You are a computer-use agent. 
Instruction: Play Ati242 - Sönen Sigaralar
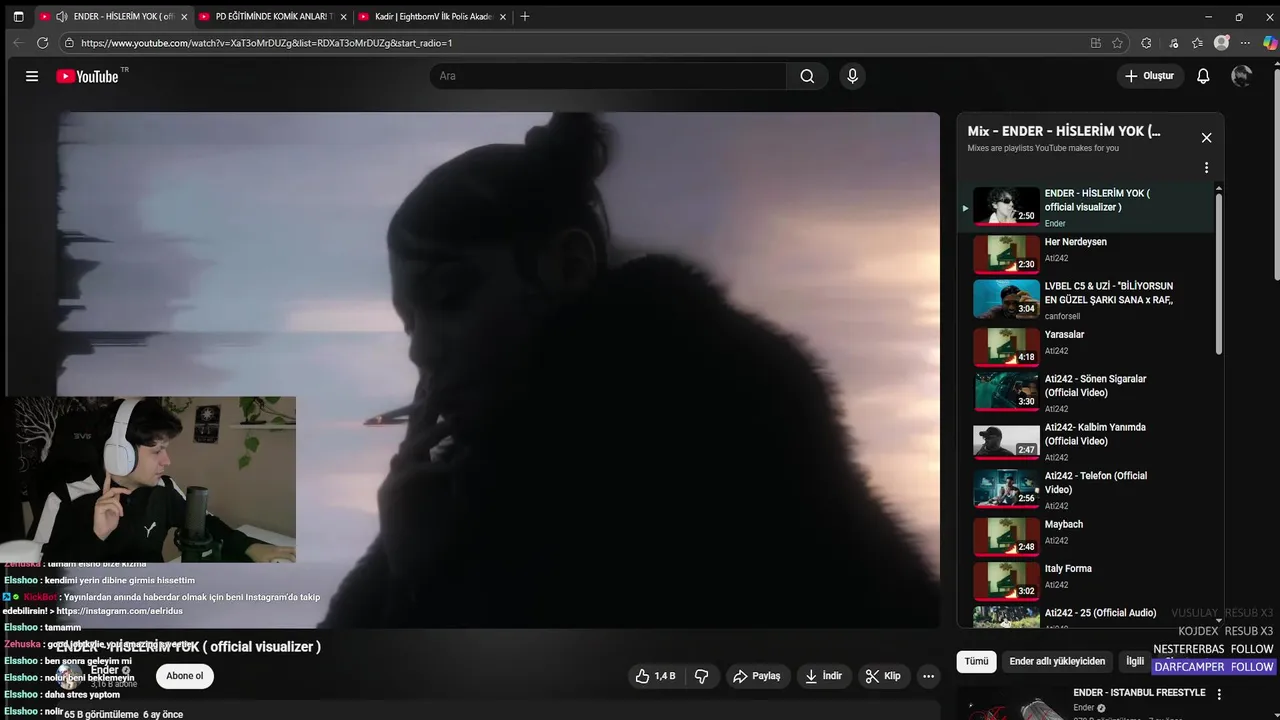[x=1085, y=393]
